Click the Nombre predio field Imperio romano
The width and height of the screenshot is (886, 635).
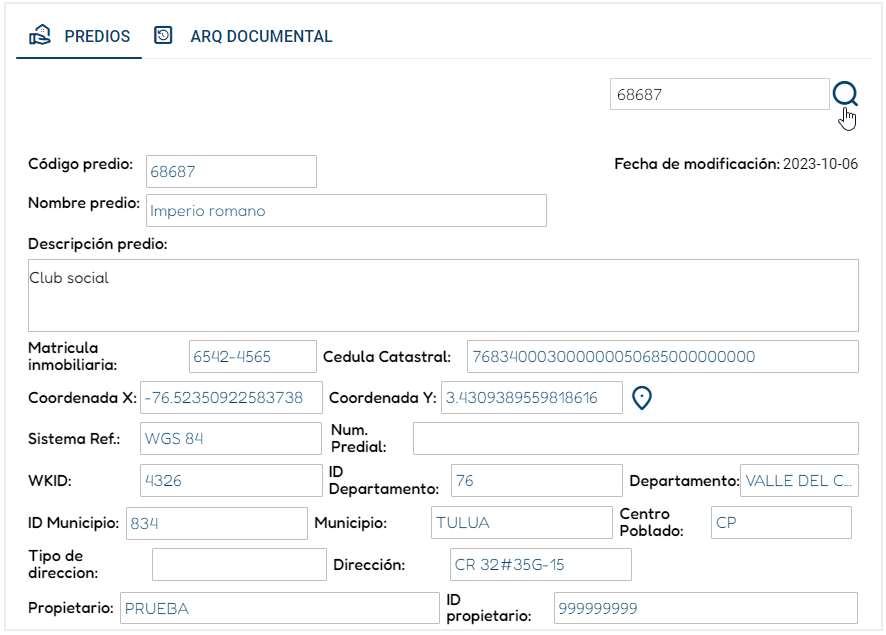[346, 211]
